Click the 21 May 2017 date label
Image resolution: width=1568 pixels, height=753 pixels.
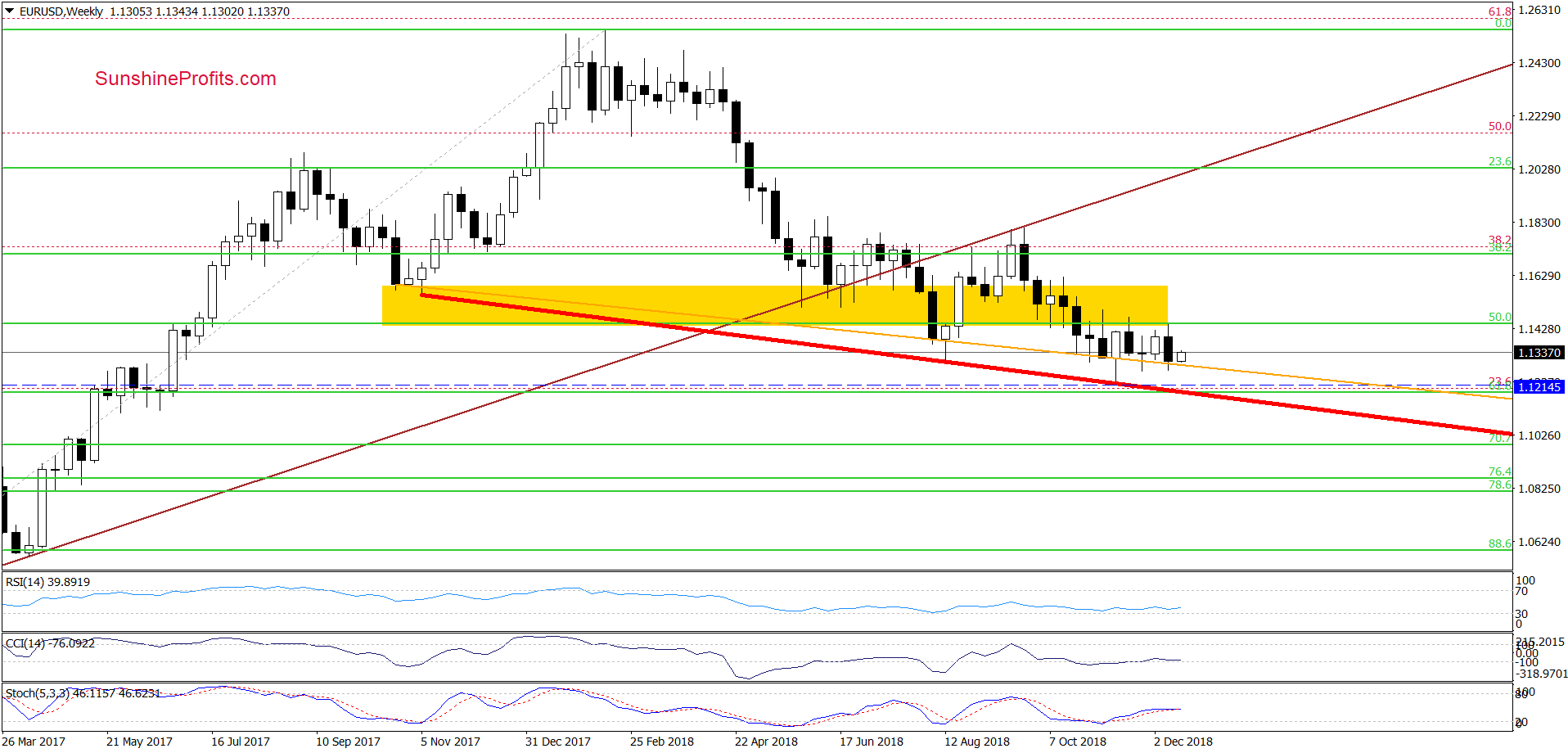pos(139,742)
